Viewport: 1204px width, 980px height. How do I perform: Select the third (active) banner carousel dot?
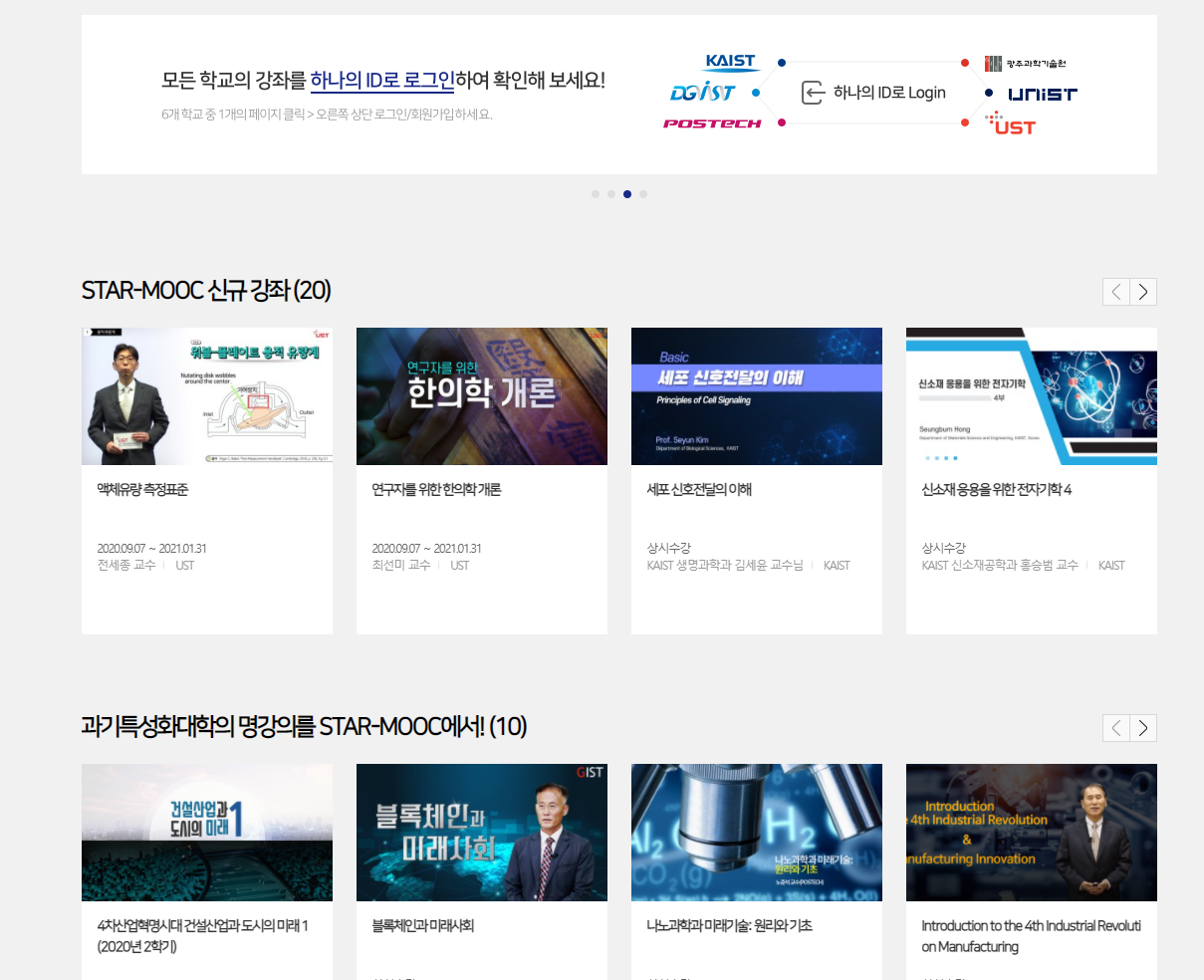click(627, 194)
